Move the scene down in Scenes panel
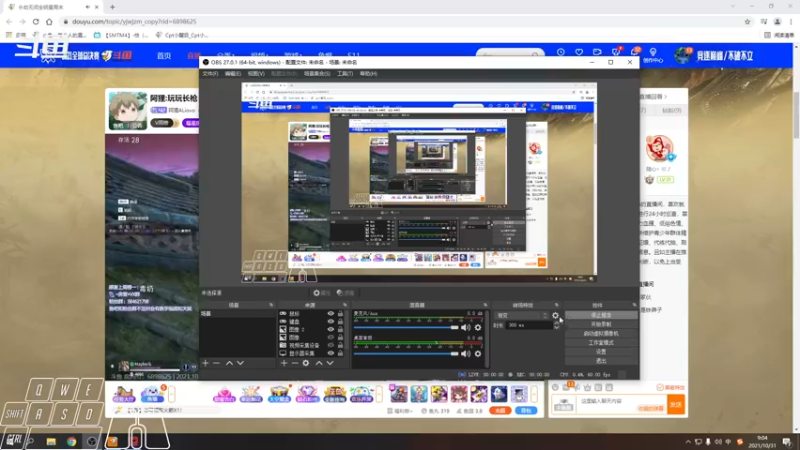The height and width of the screenshot is (450, 800). 240,363
